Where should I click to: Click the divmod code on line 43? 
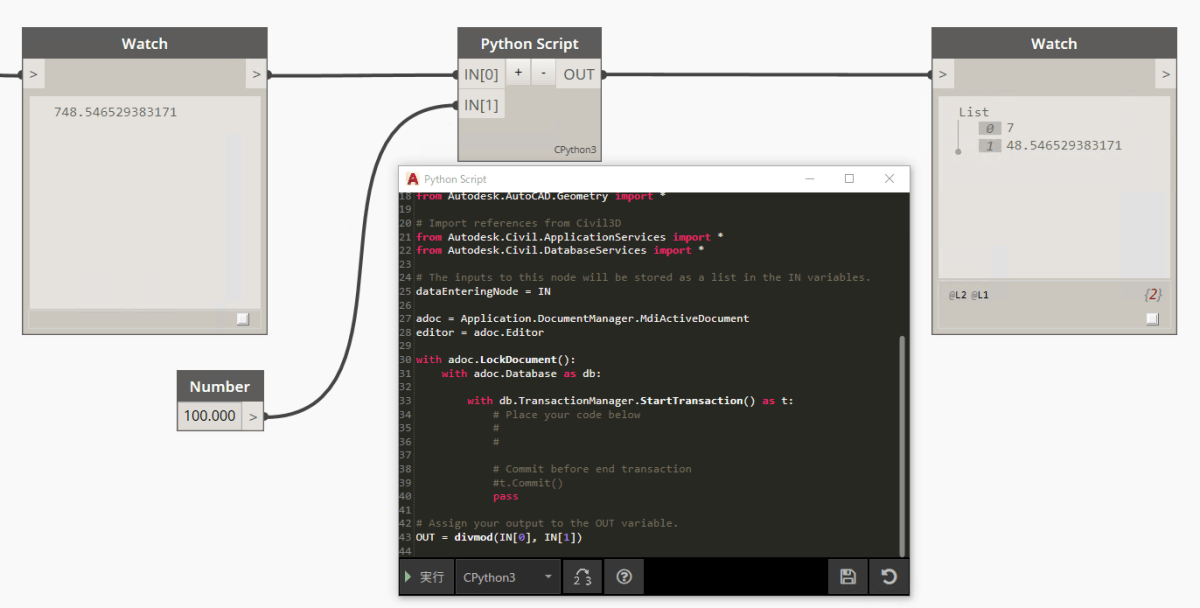499,537
